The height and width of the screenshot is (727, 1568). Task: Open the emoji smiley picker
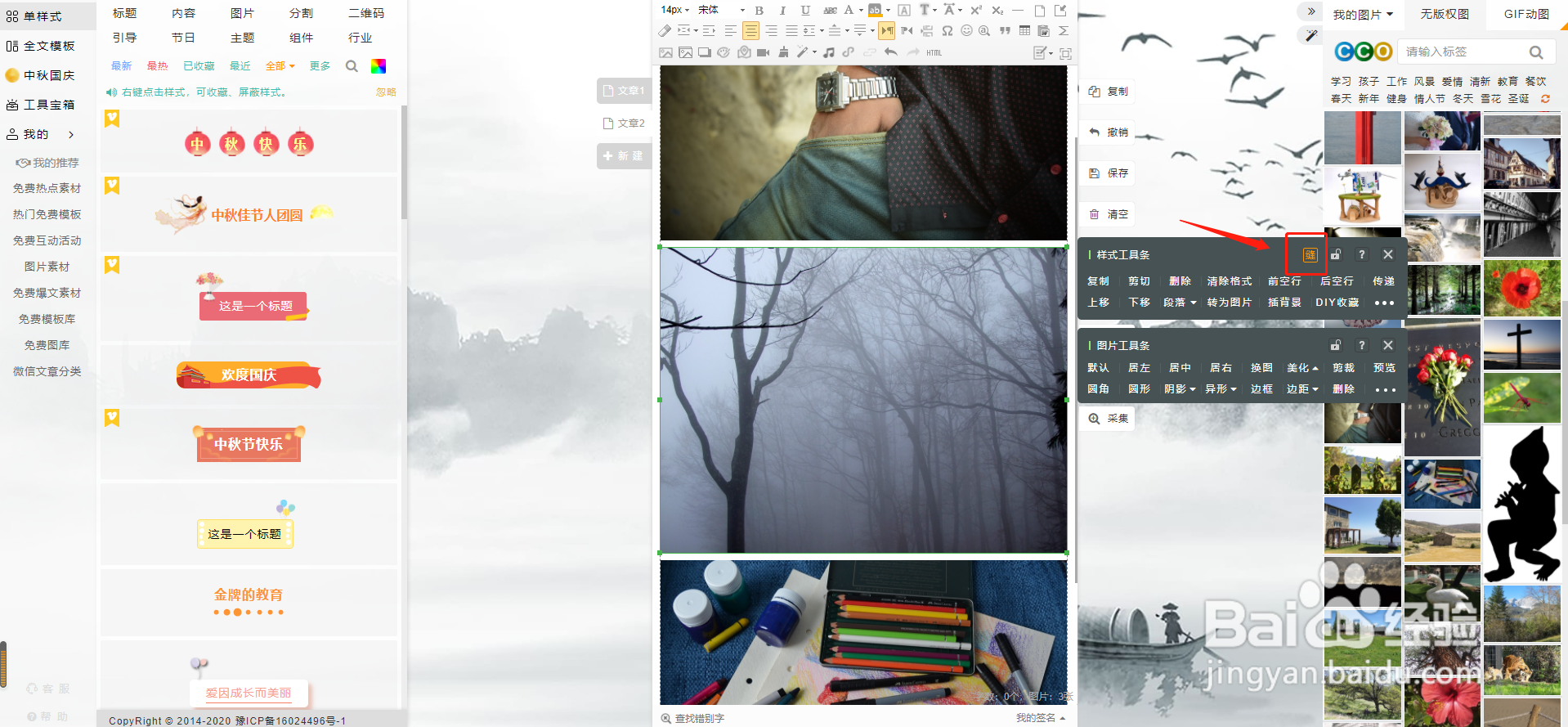[x=966, y=30]
